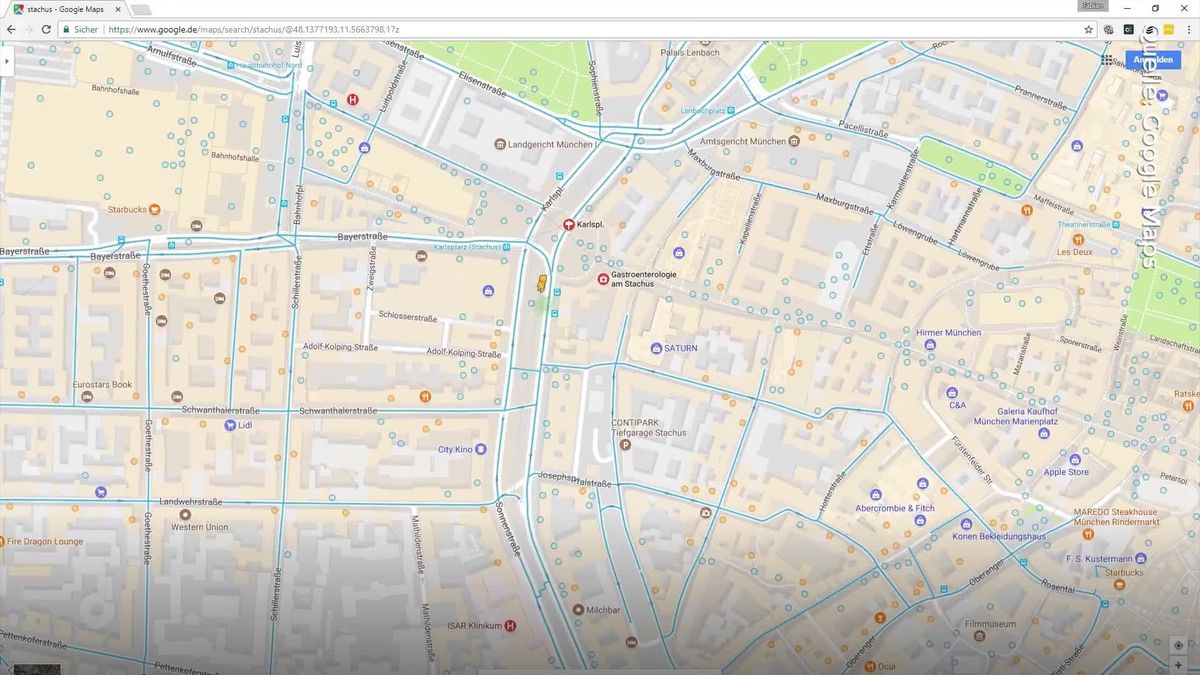Screen dimensions: 1200x675
Task: Click the Hirmer München shop marker
Action: 930,344
